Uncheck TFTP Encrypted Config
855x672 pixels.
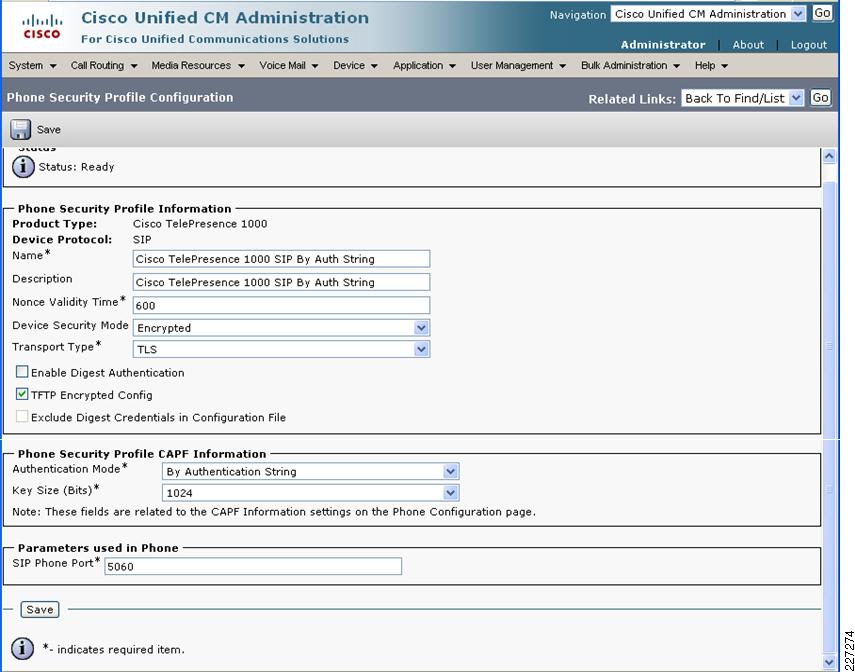click(22, 394)
